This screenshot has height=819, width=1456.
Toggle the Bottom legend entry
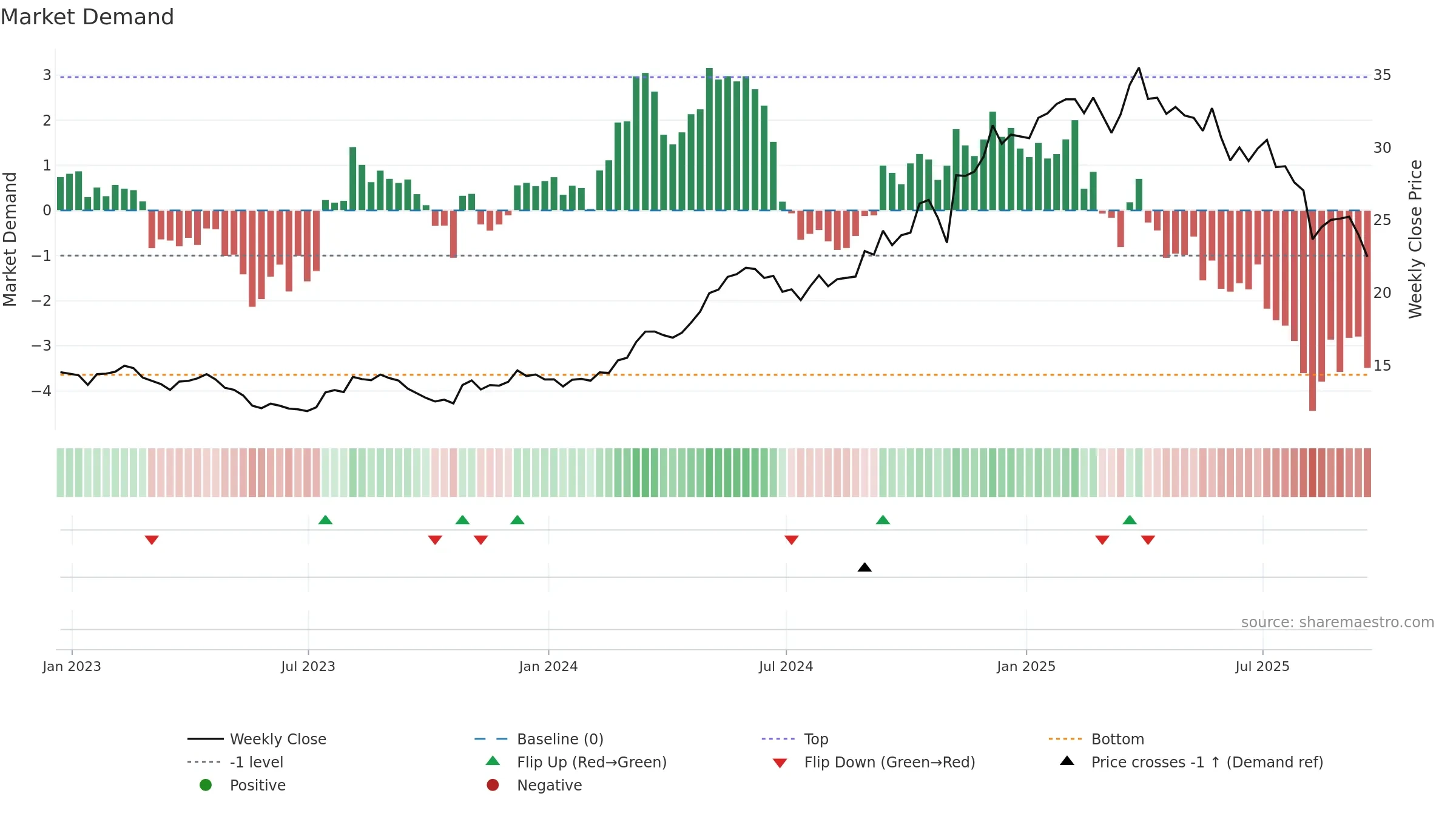coord(1096,739)
